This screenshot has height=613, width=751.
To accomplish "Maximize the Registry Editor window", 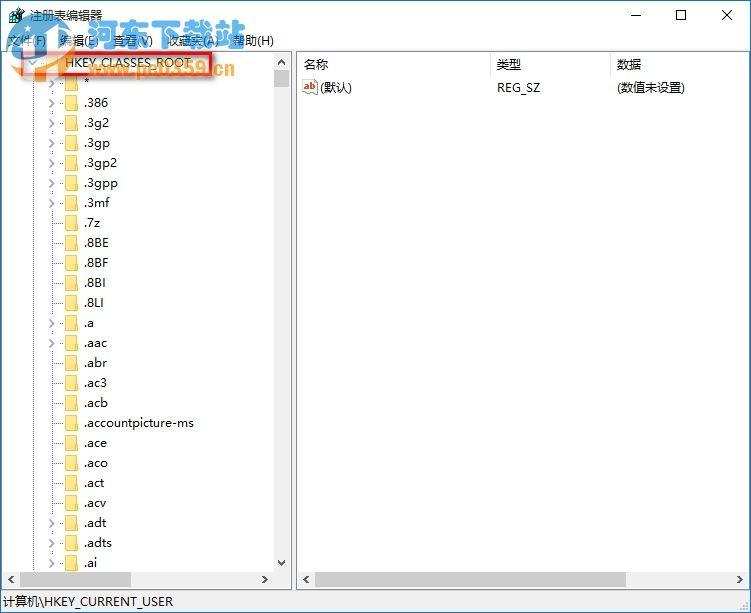I will coord(681,15).
